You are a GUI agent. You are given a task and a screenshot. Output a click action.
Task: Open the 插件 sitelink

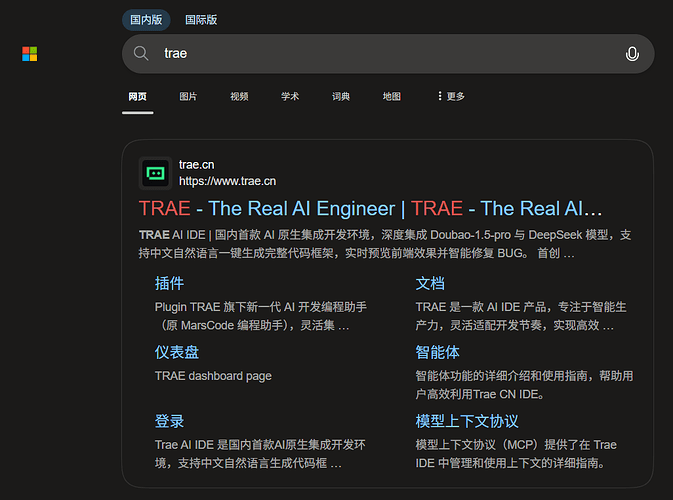coord(169,283)
